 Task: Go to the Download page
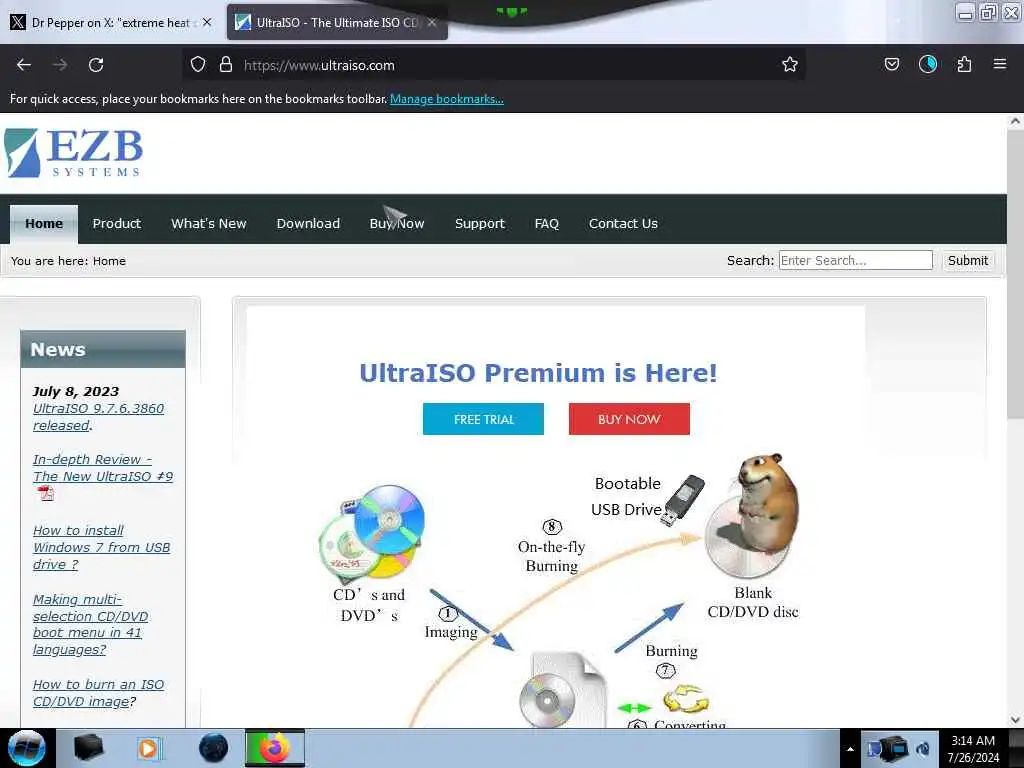point(308,223)
